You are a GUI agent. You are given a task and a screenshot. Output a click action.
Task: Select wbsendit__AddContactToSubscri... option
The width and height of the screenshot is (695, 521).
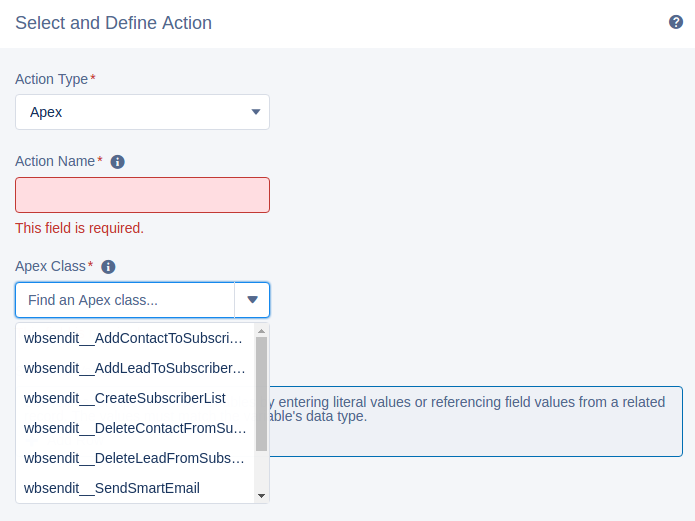coord(134,337)
